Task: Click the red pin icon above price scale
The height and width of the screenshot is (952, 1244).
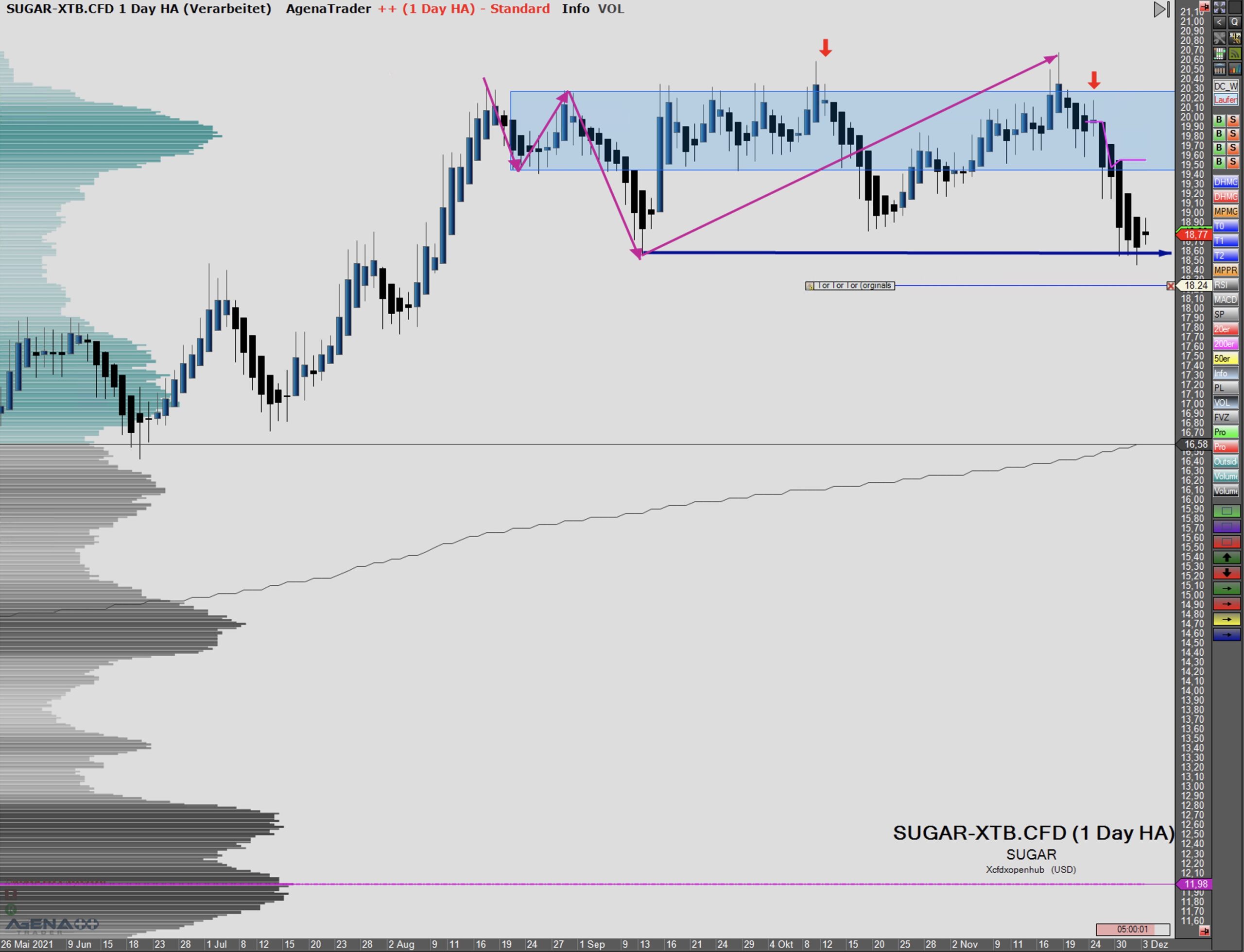Action: 1204,7
